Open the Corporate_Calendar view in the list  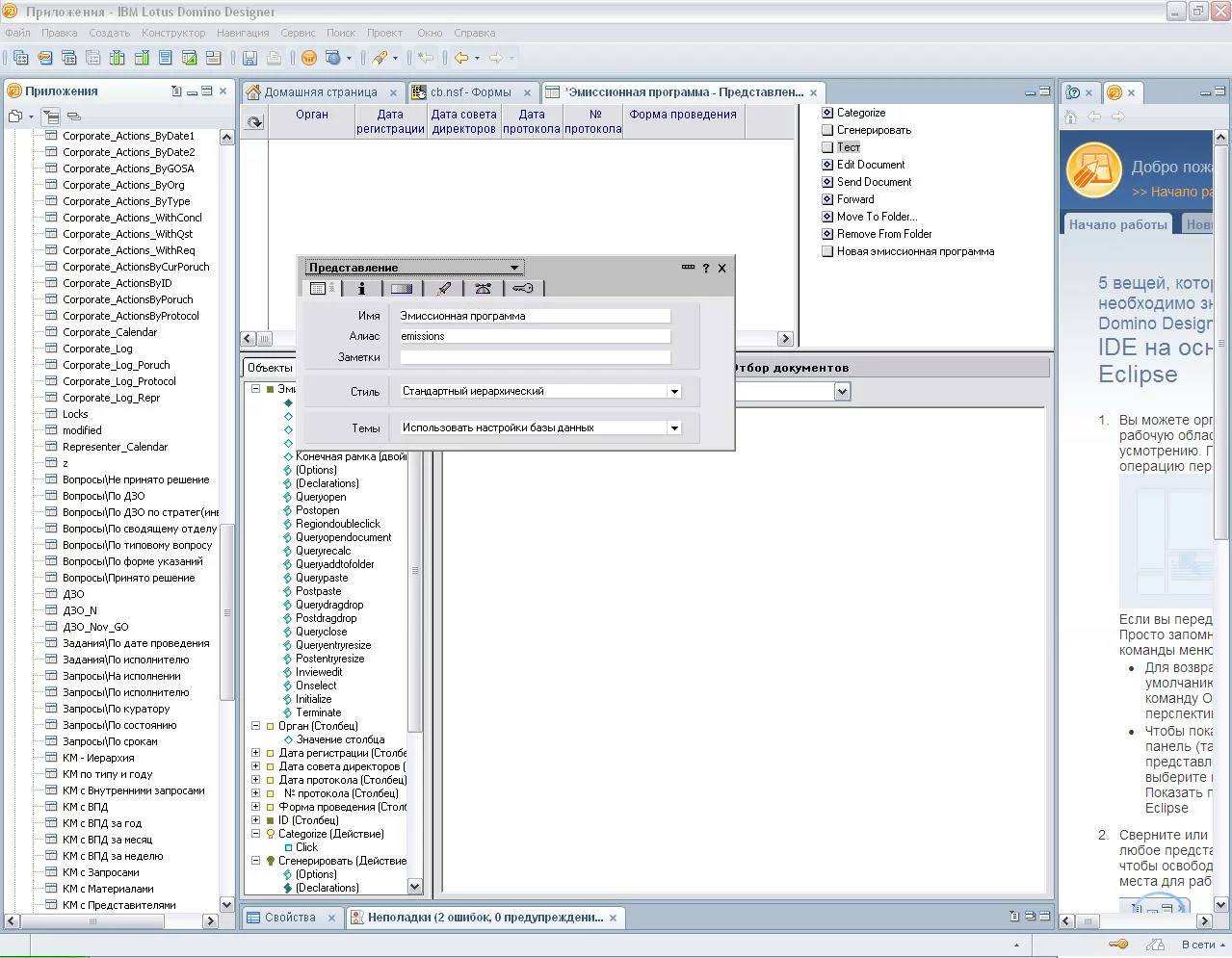click(109, 332)
